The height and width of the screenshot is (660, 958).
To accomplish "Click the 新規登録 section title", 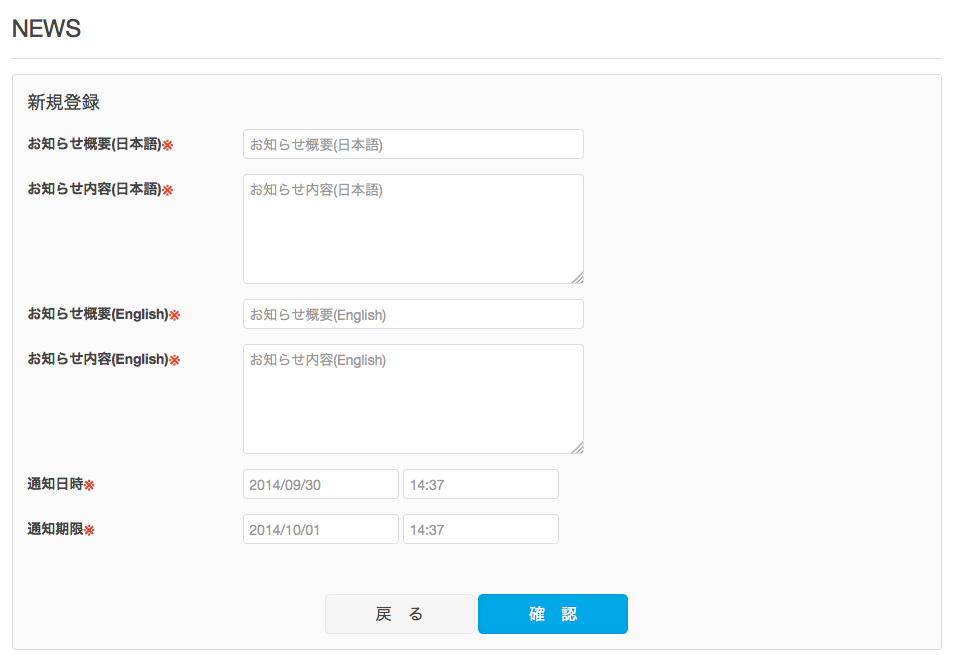I will coord(63,102).
